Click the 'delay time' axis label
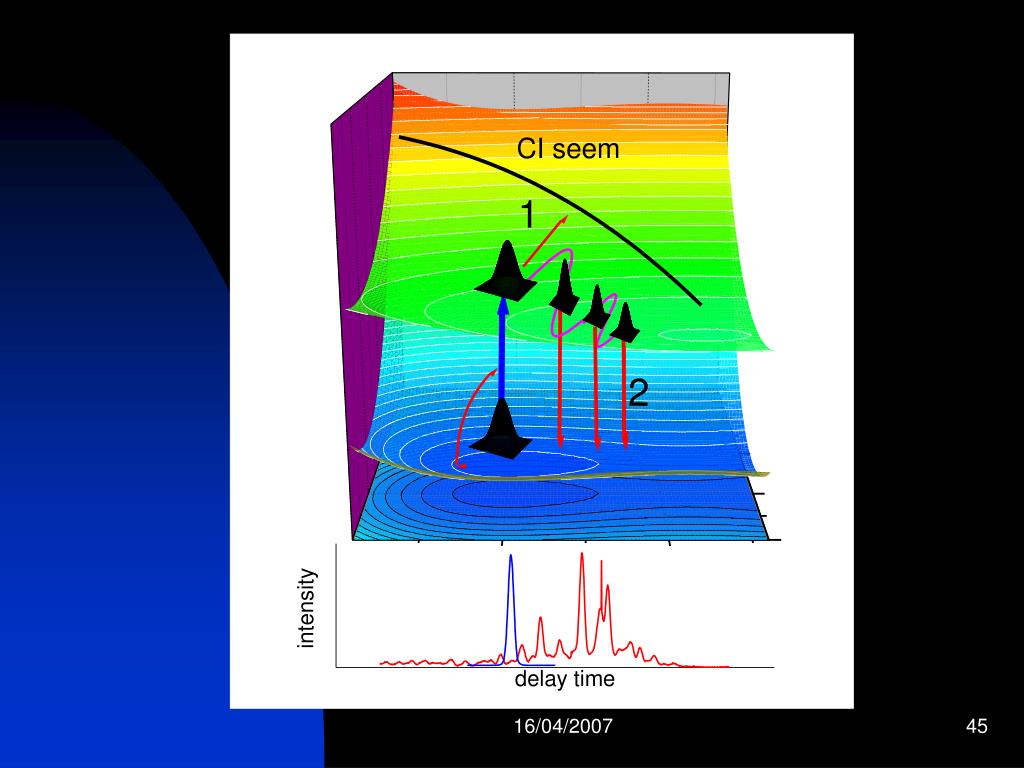The width and height of the screenshot is (1024, 768). point(564,679)
